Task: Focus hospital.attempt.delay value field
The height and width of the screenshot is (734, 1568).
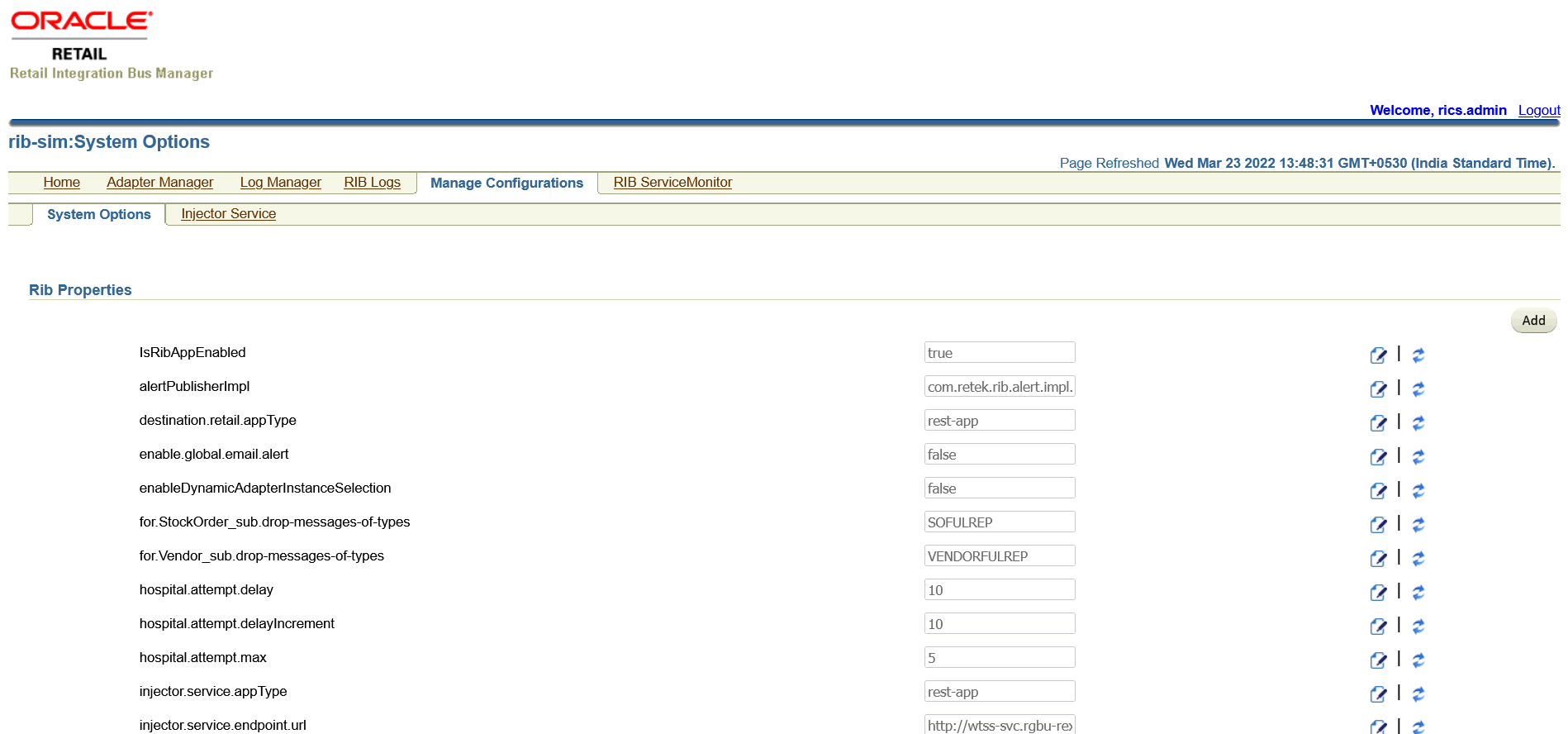Action: click(1000, 590)
